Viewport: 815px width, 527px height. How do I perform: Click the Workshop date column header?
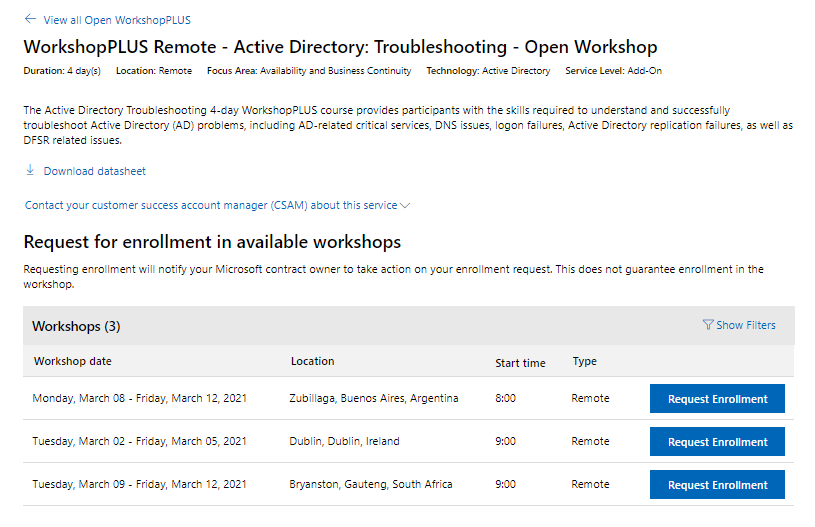coord(73,361)
